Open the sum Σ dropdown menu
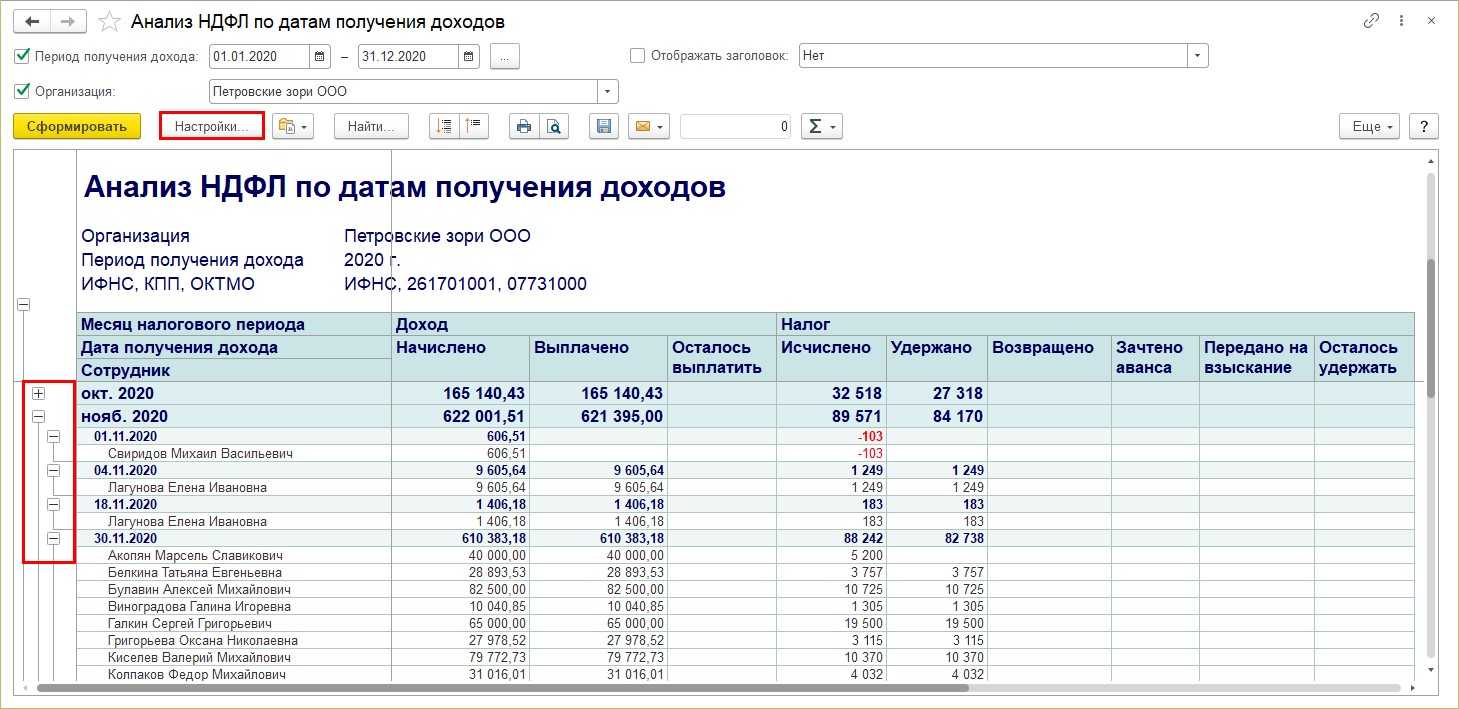Screen dimensions: 1459x709 pyautogui.click(x=821, y=126)
